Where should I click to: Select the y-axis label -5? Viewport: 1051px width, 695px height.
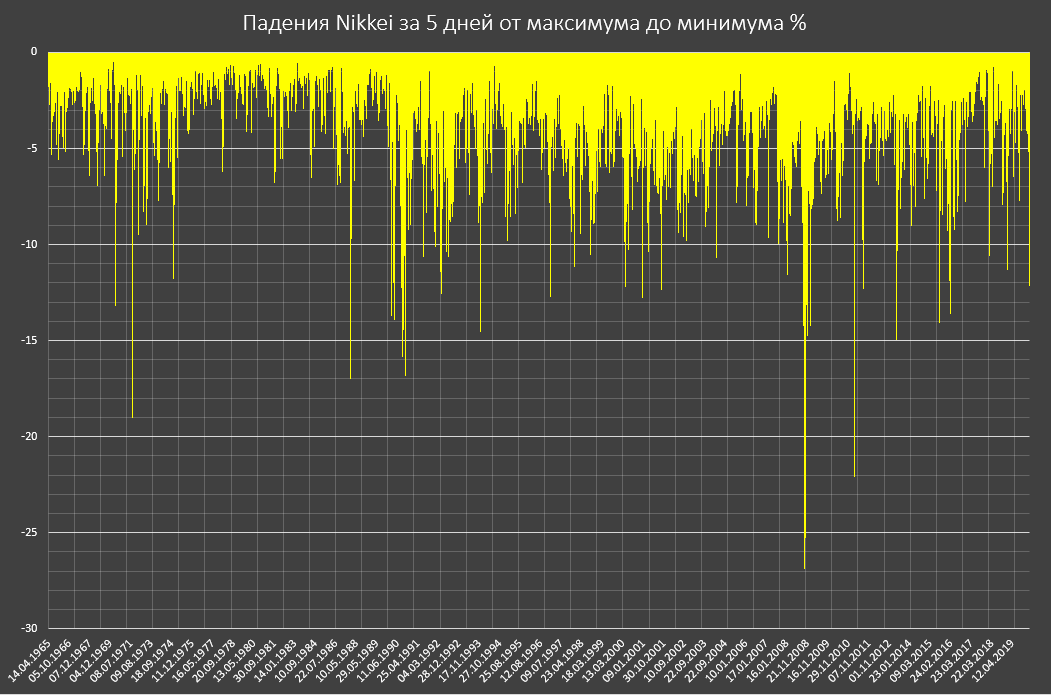point(32,148)
